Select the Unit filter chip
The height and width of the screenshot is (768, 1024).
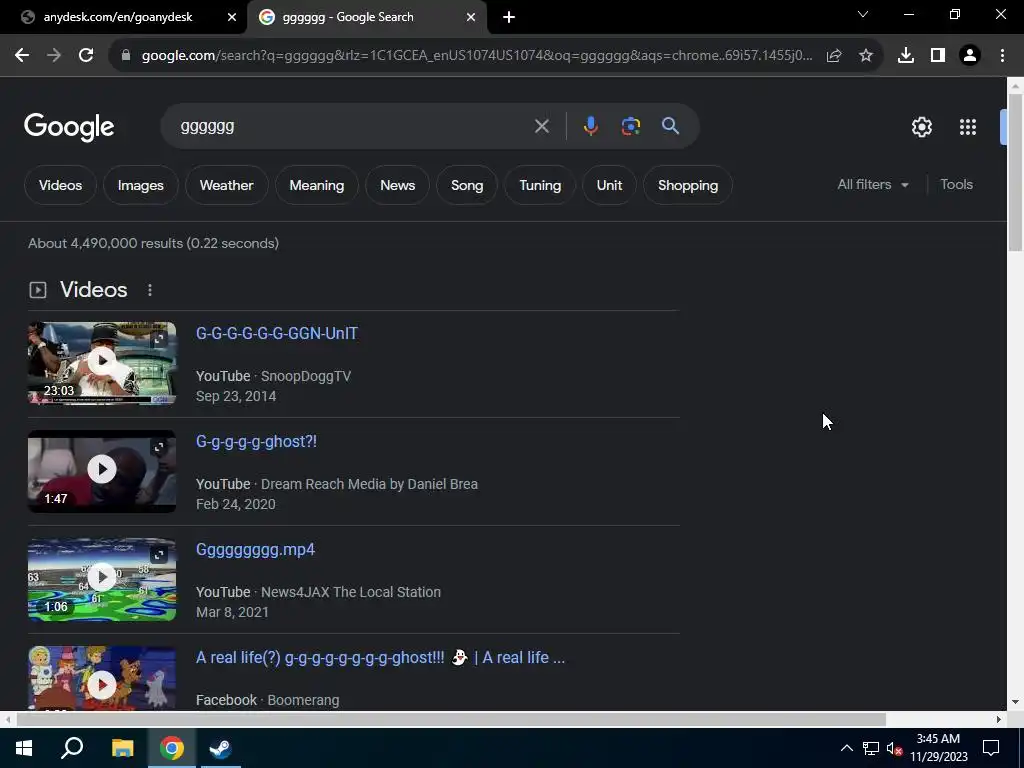pos(609,185)
